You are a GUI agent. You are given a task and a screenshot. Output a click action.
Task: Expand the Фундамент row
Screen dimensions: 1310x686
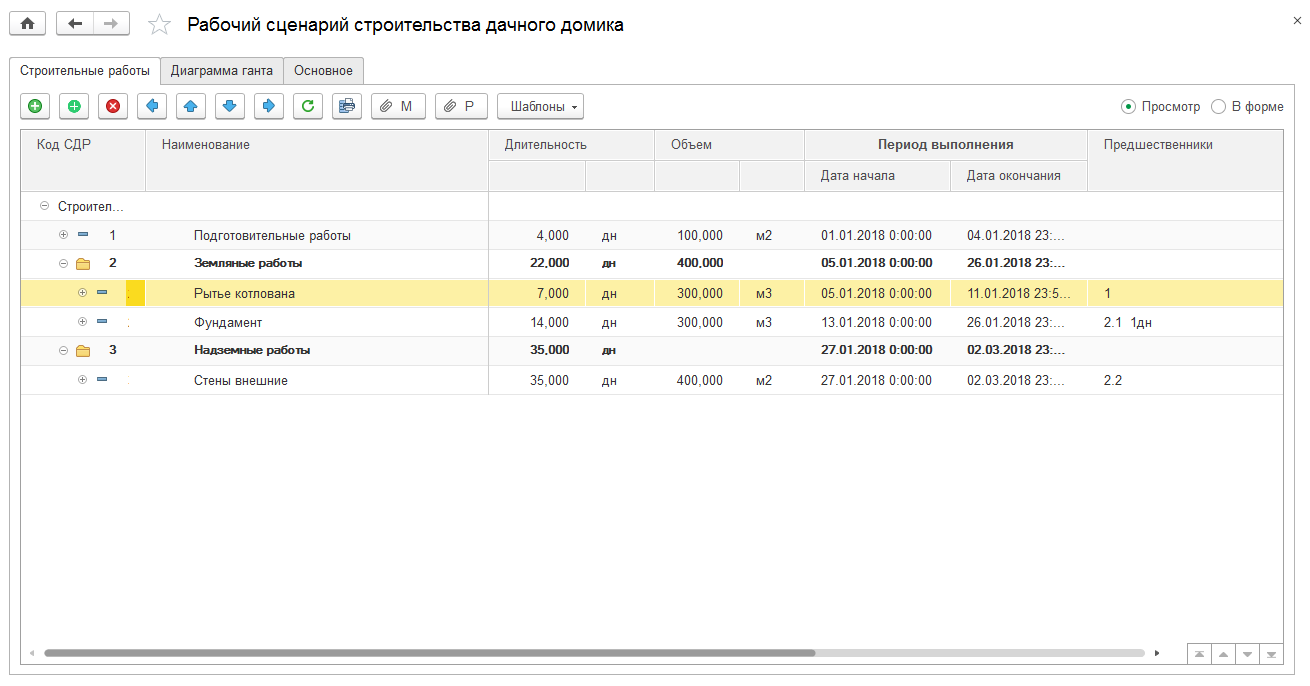coord(83,322)
